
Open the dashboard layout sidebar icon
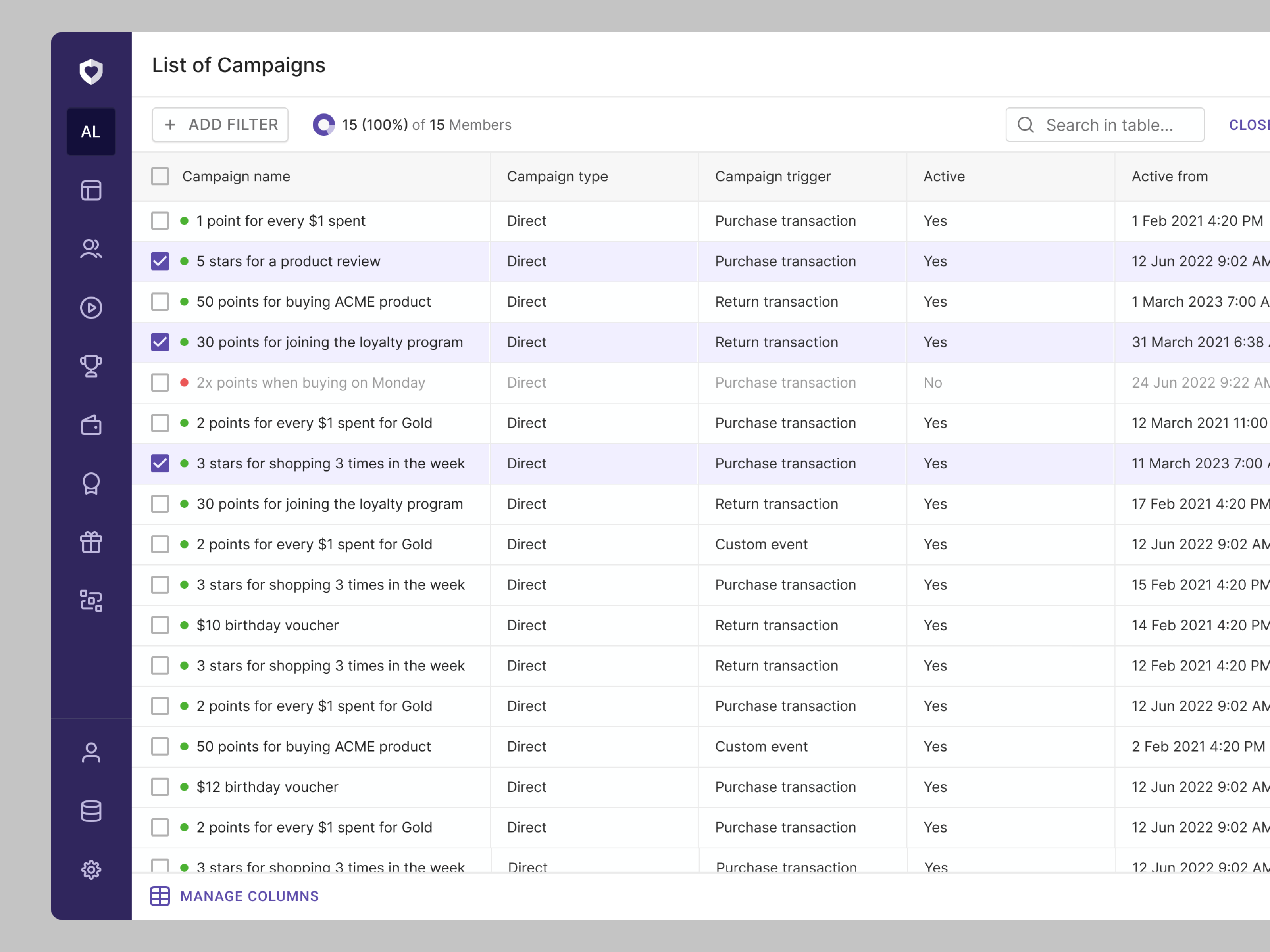click(x=91, y=190)
